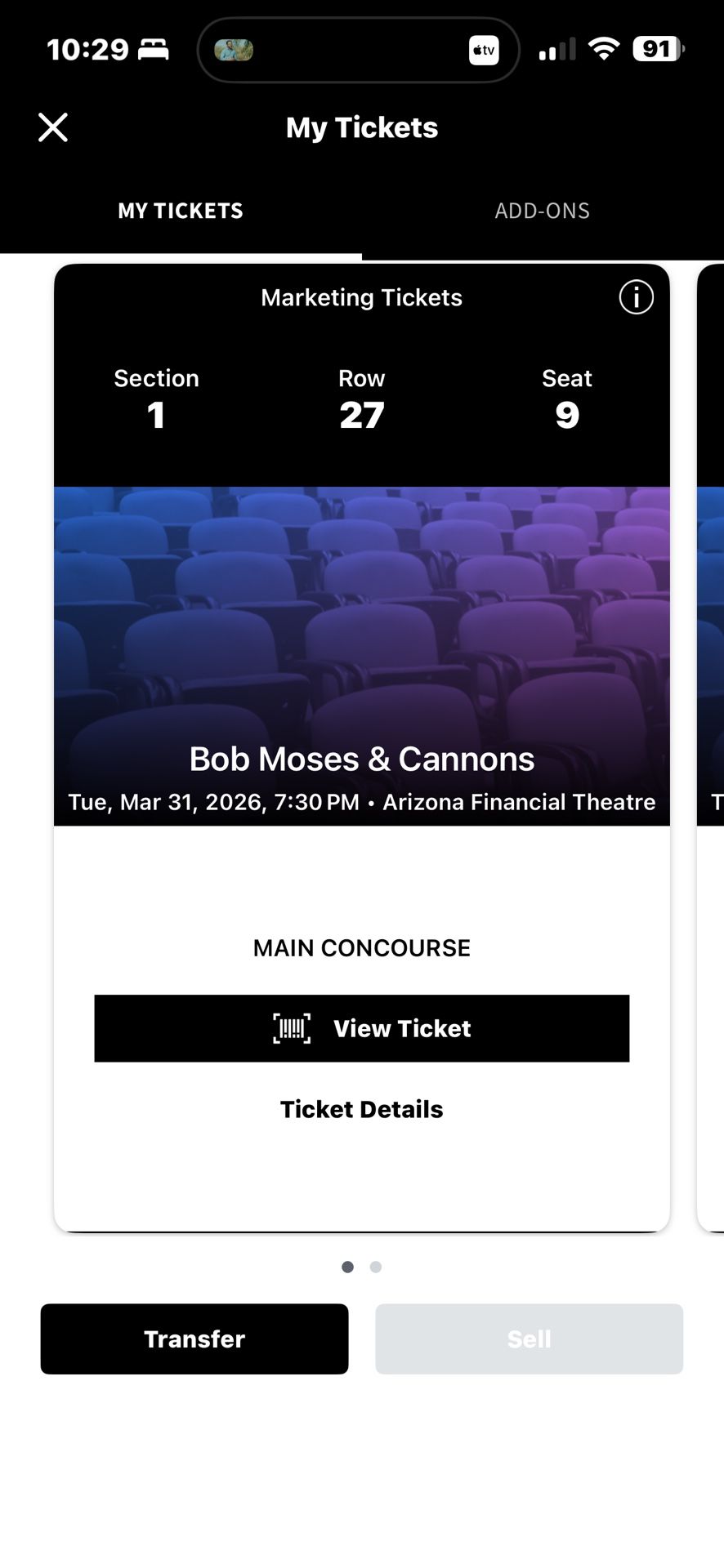724x1568 pixels.
Task: Select the second page indicator dot
Action: click(375, 1267)
